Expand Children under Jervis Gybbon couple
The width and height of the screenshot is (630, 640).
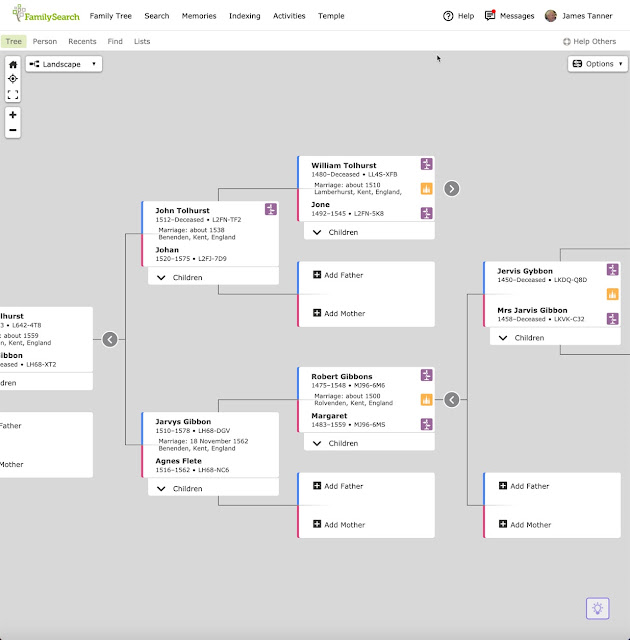point(555,338)
